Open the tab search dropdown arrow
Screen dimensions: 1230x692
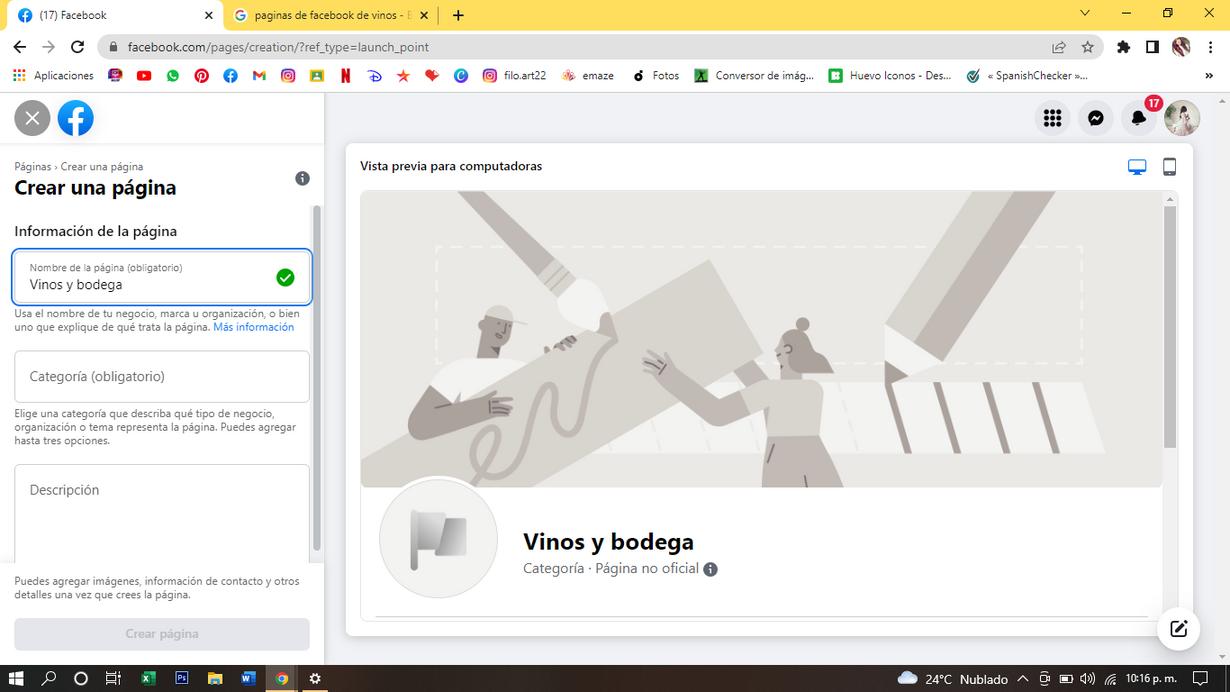(1085, 14)
